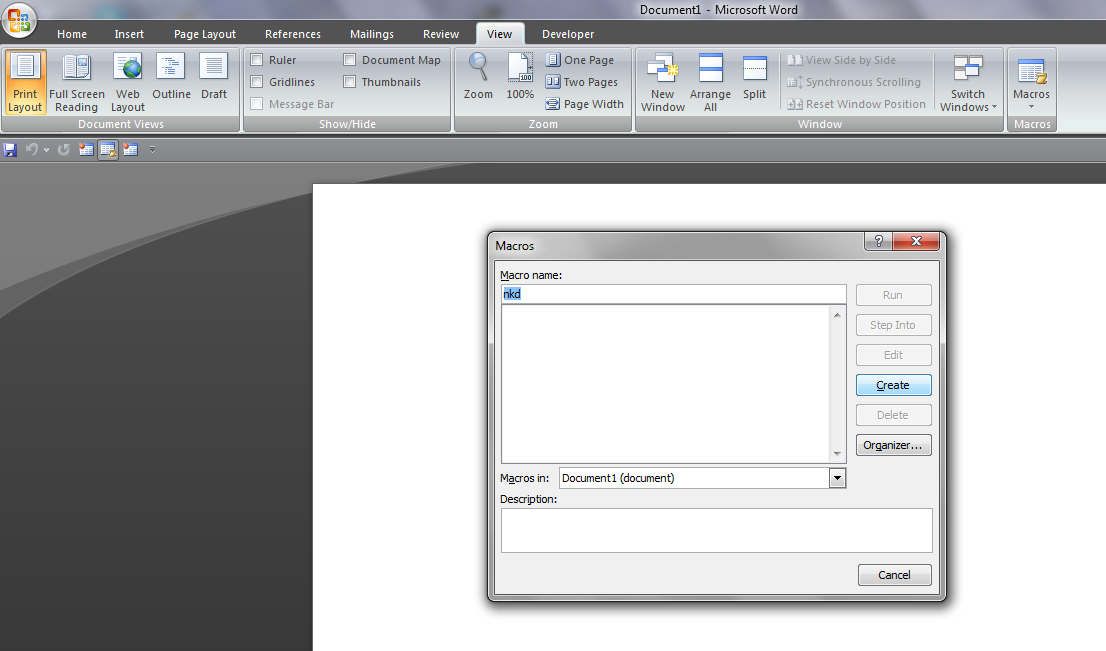Image resolution: width=1106 pixels, height=651 pixels.
Task: Expand the arrow below Macros button
Action: [1031, 107]
